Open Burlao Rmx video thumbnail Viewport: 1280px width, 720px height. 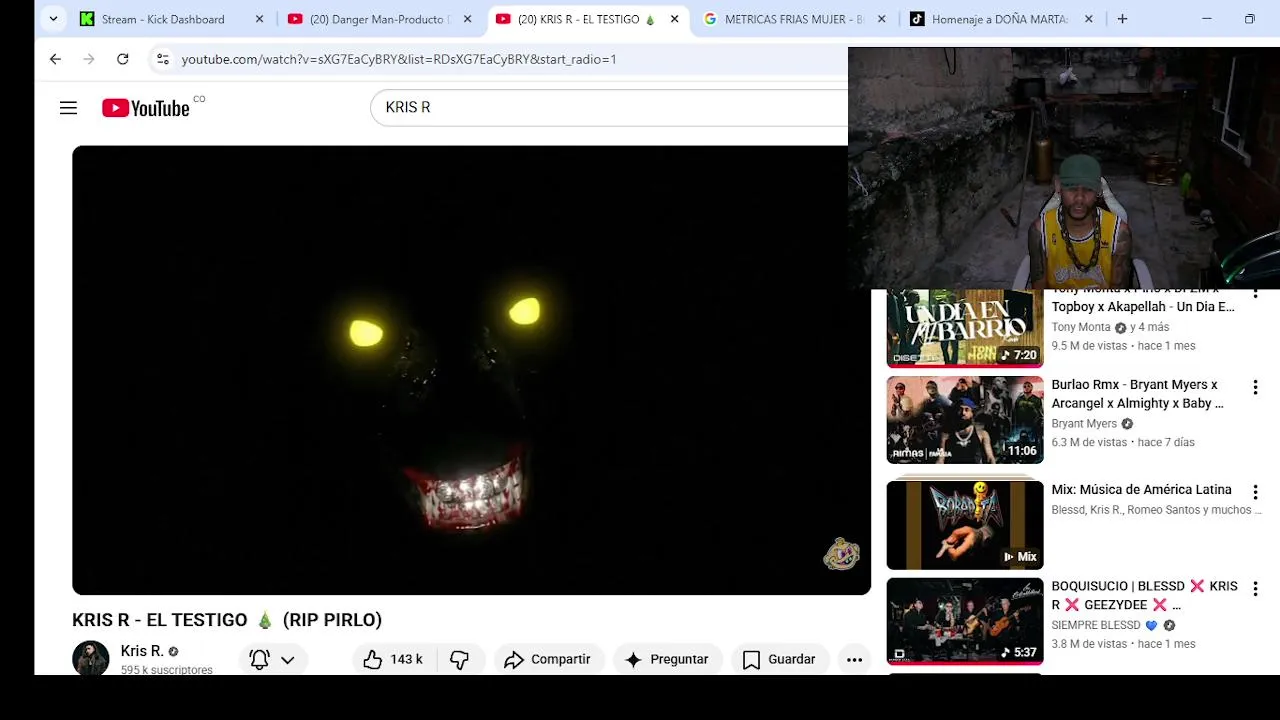(x=964, y=420)
